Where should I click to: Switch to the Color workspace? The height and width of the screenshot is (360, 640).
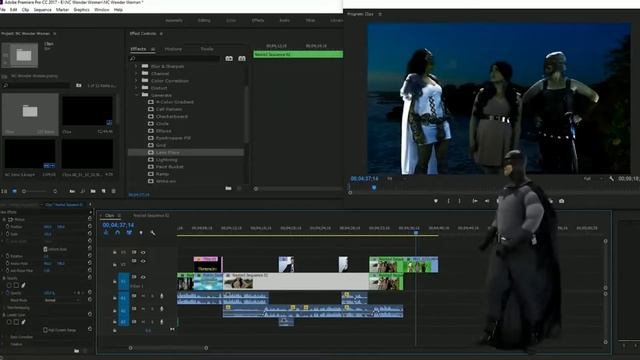click(x=231, y=20)
